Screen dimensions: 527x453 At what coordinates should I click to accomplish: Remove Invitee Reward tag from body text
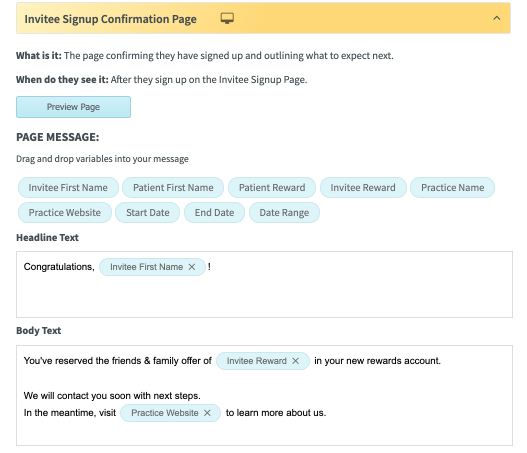click(x=295, y=361)
